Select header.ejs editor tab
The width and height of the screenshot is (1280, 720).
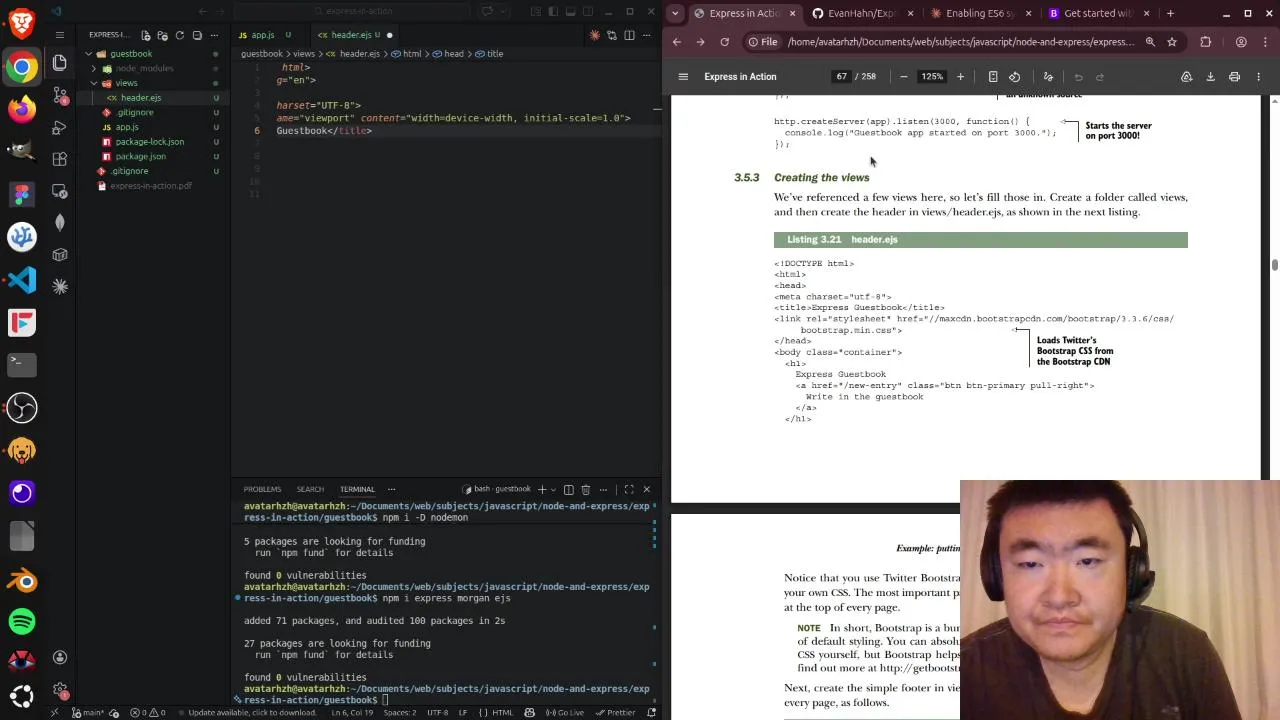355,35
